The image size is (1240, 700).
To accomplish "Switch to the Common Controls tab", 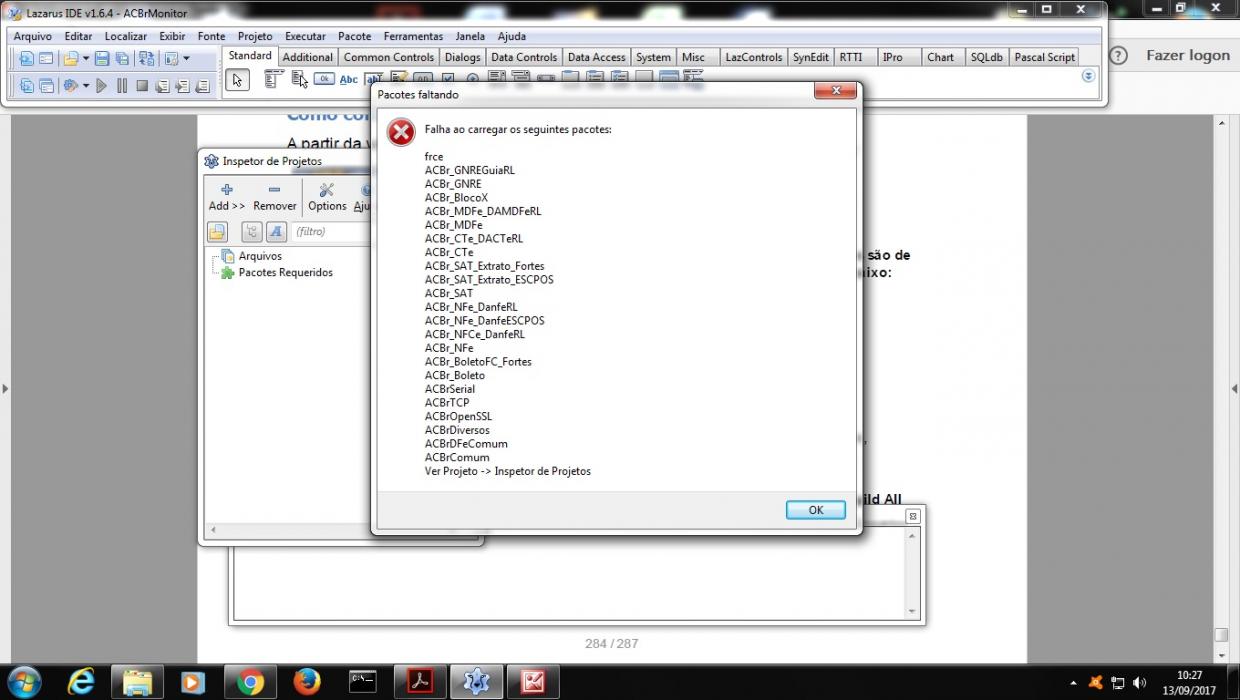I will tap(389, 57).
